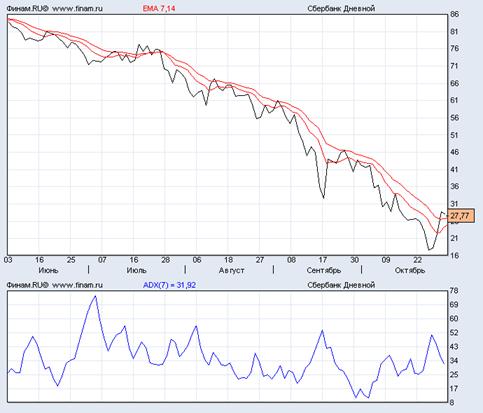Viewport: 483px width, 413px height.
Task: Click the 46 value on the price axis
Action: point(455,152)
